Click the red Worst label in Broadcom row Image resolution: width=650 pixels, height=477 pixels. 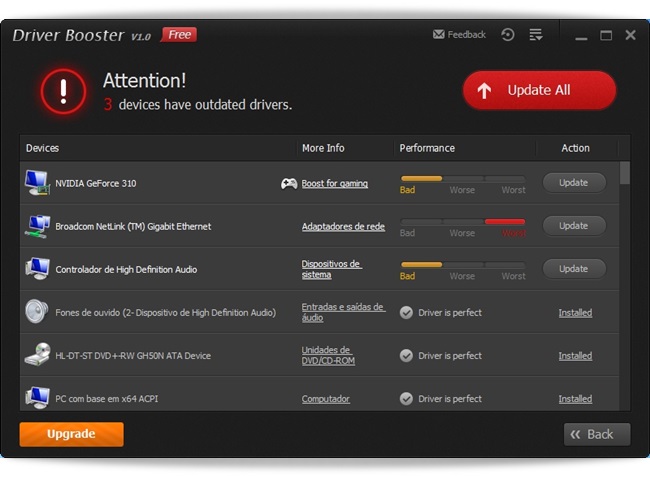coord(514,233)
